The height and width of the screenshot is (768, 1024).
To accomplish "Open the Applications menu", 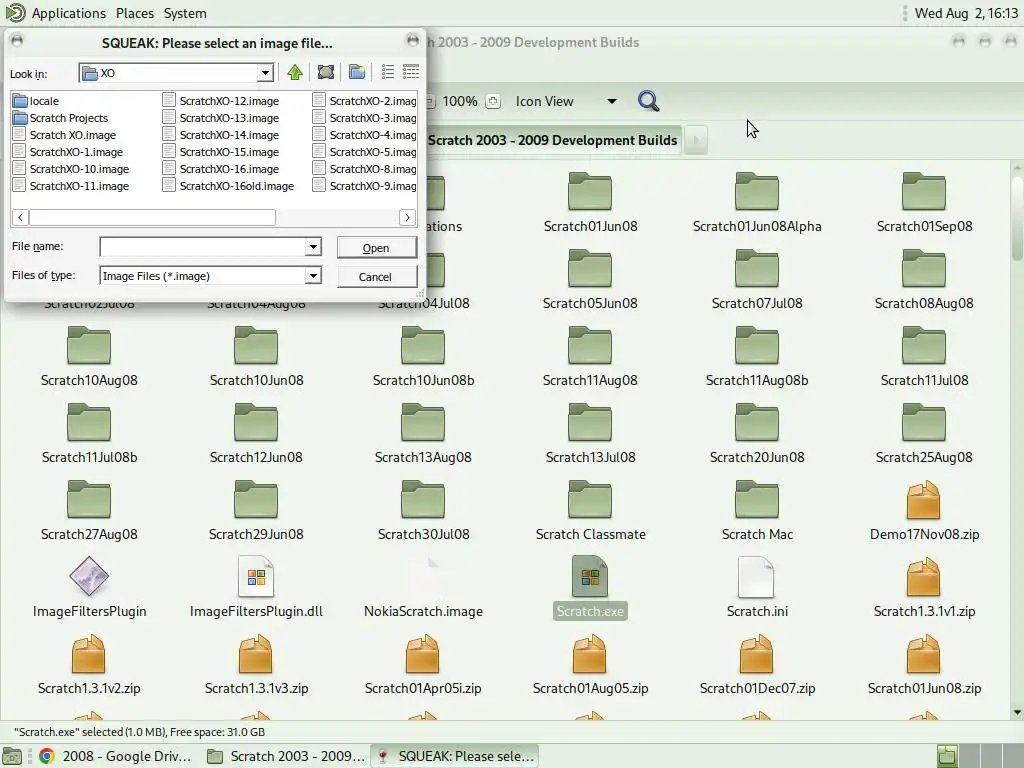I will 69,13.
